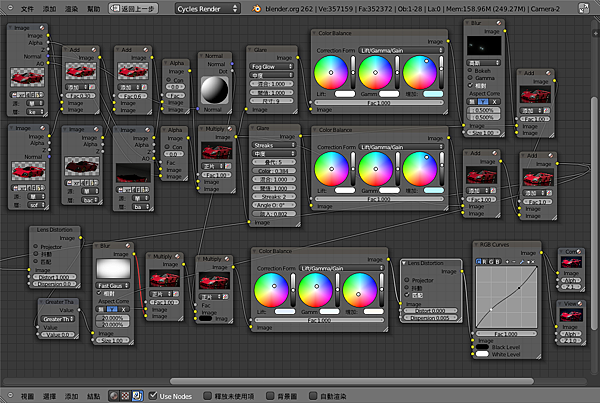Toggle preview icon on Fast Gauss Blur node

pos(128,246)
